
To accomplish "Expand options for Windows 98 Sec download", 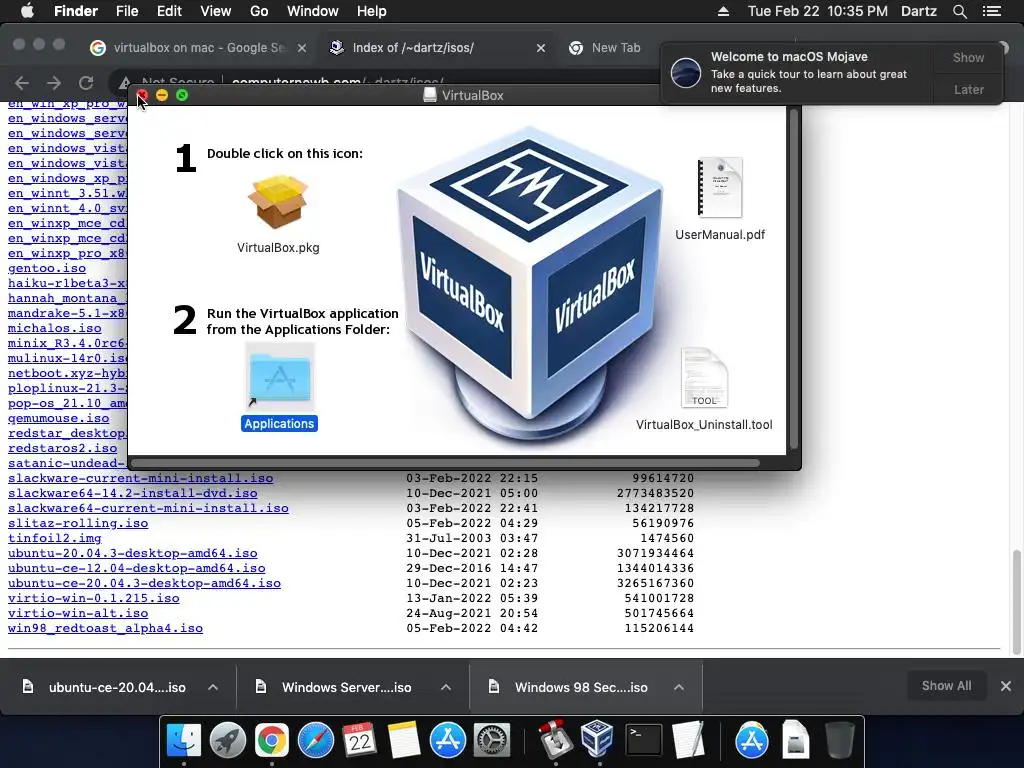I will (x=679, y=687).
